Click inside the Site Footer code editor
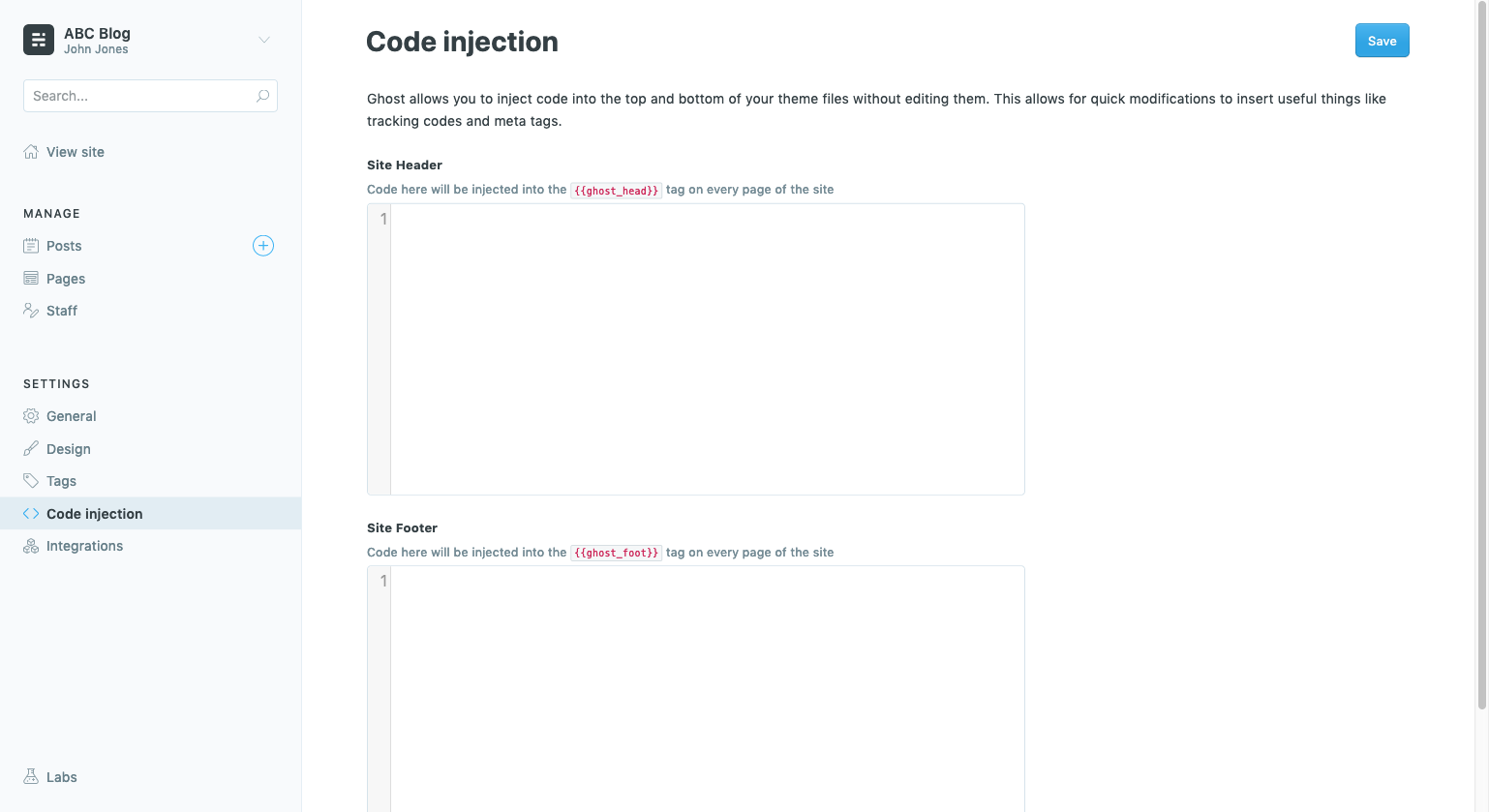This screenshot has height=812, width=1489. click(707, 687)
